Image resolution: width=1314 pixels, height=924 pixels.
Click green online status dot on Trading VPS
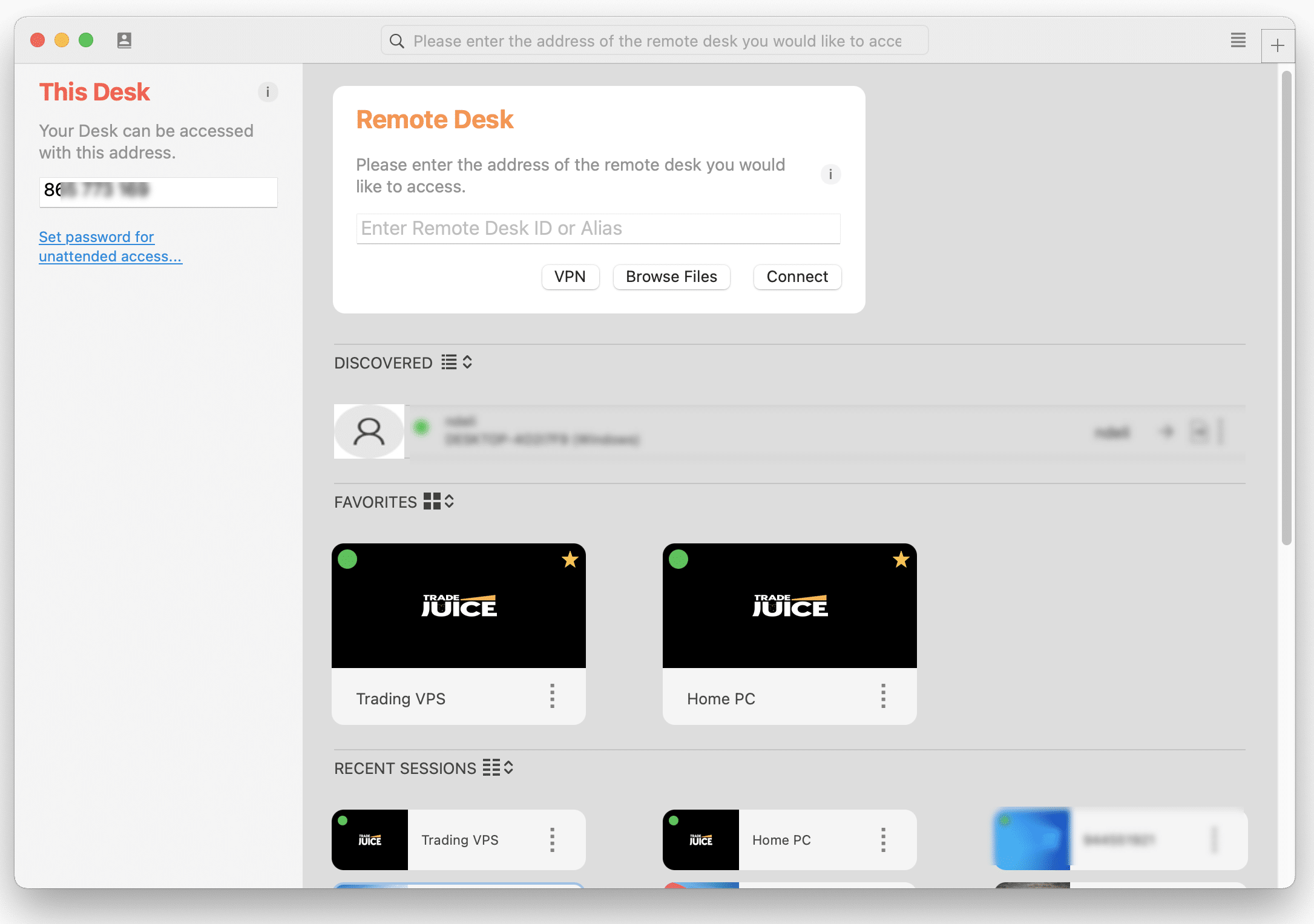pyautogui.click(x=350, y=558)
